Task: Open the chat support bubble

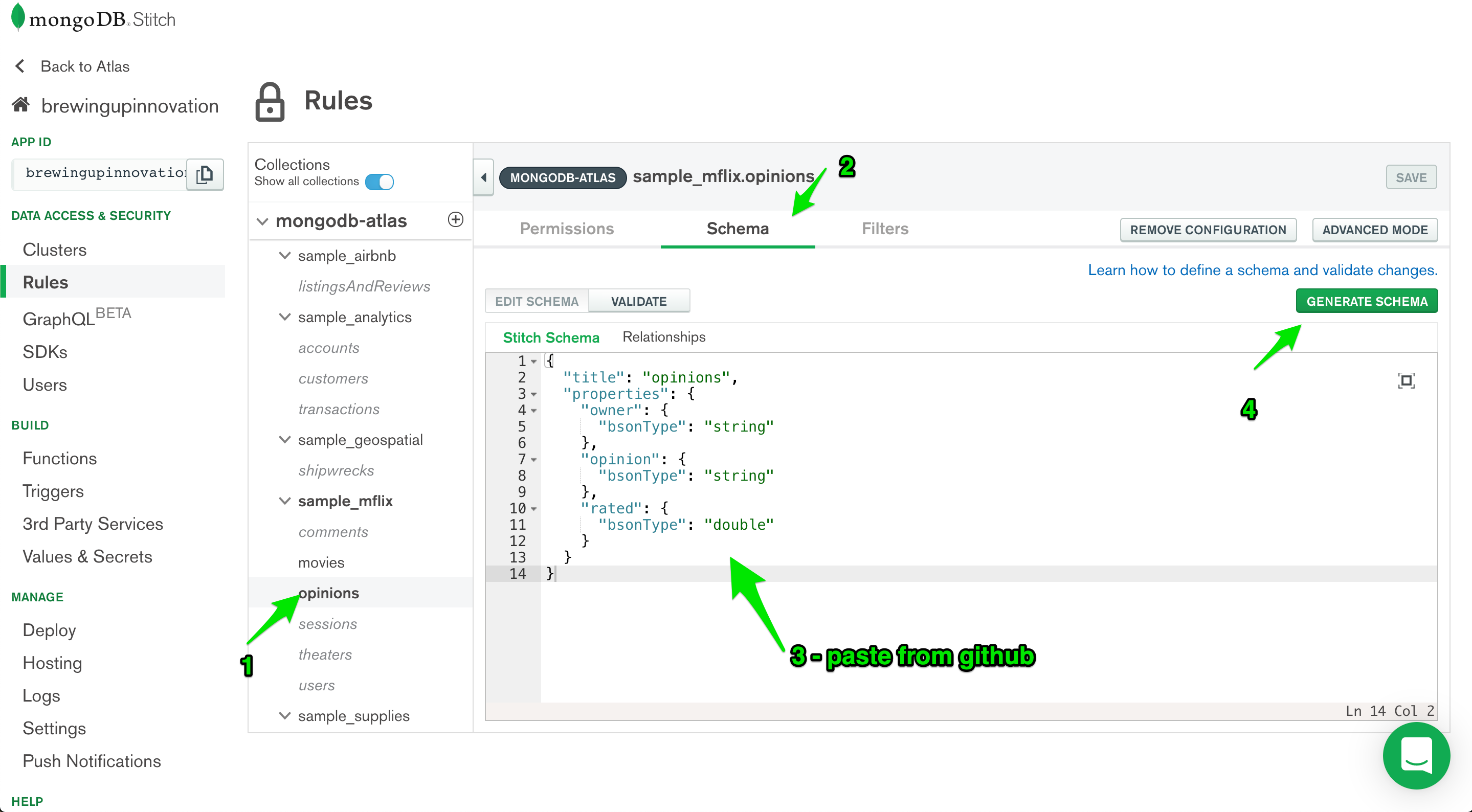Action: tap(1416, 755)
